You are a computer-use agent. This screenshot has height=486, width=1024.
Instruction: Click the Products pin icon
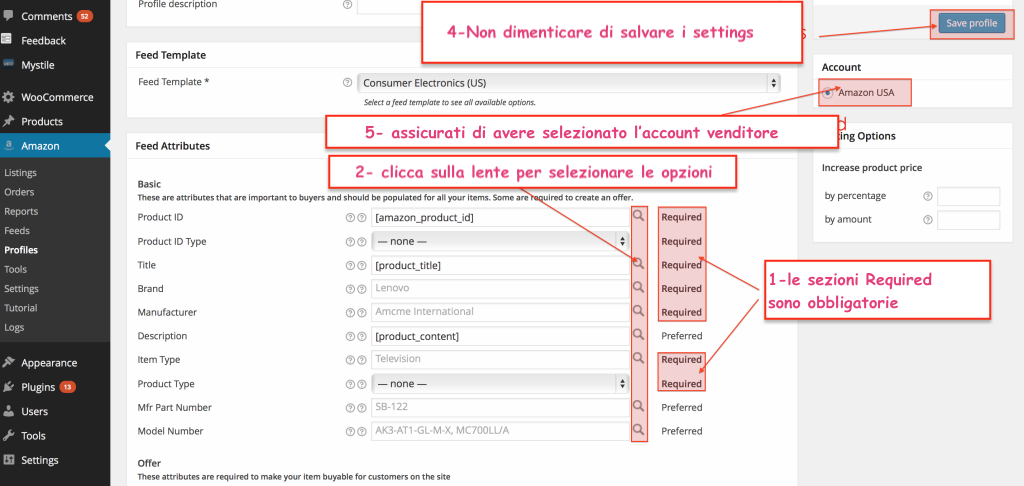[x=8, y=122]
